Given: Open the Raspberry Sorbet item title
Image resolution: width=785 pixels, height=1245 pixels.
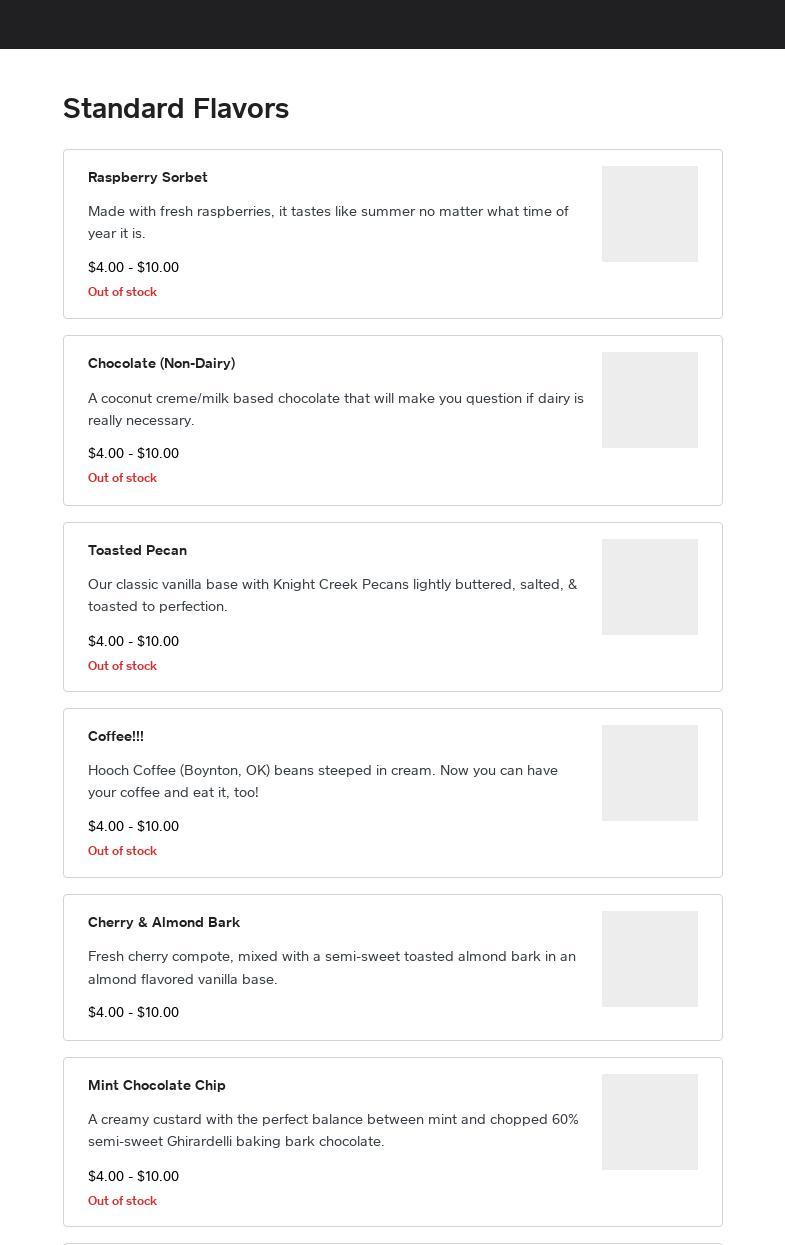Looking at the screenshot, I should point(148,177).
